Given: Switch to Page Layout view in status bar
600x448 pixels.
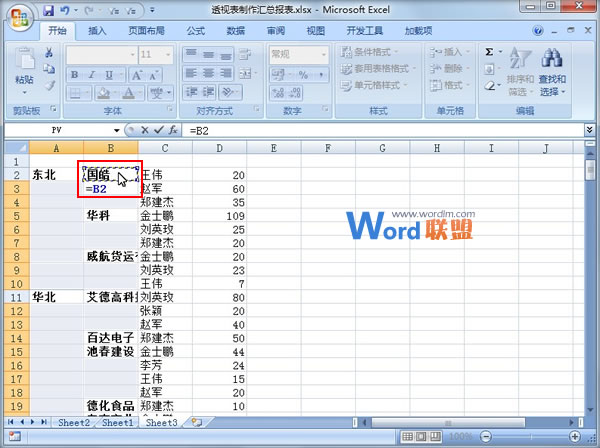Looking at the screenshot, I should point(421,437).
